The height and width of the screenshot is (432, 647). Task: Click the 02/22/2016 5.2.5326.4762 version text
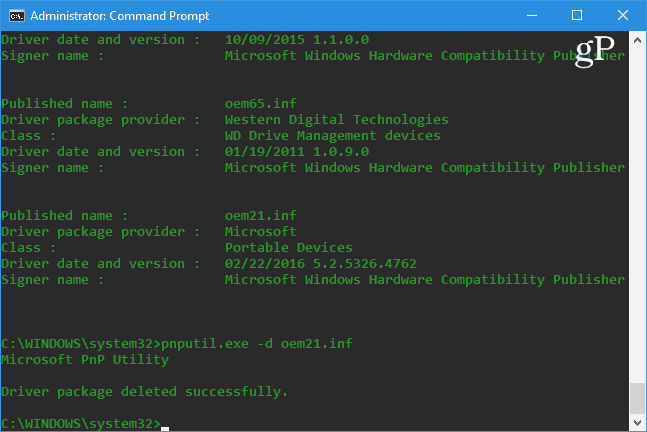point(321,264)
